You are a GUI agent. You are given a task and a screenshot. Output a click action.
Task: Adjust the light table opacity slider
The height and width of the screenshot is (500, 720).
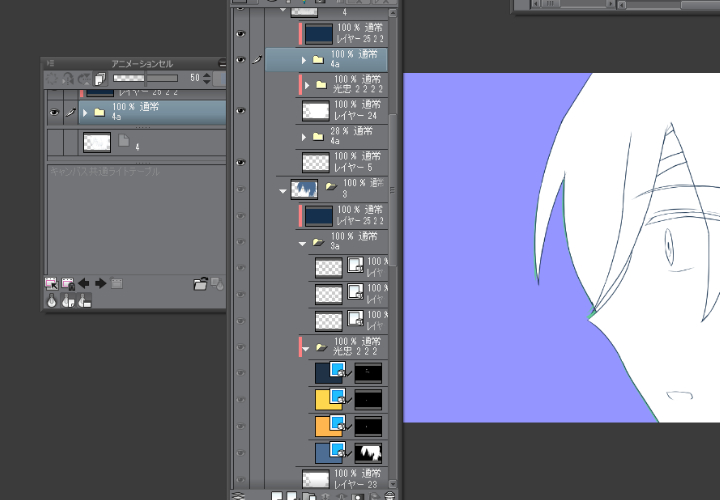(146, 78)
